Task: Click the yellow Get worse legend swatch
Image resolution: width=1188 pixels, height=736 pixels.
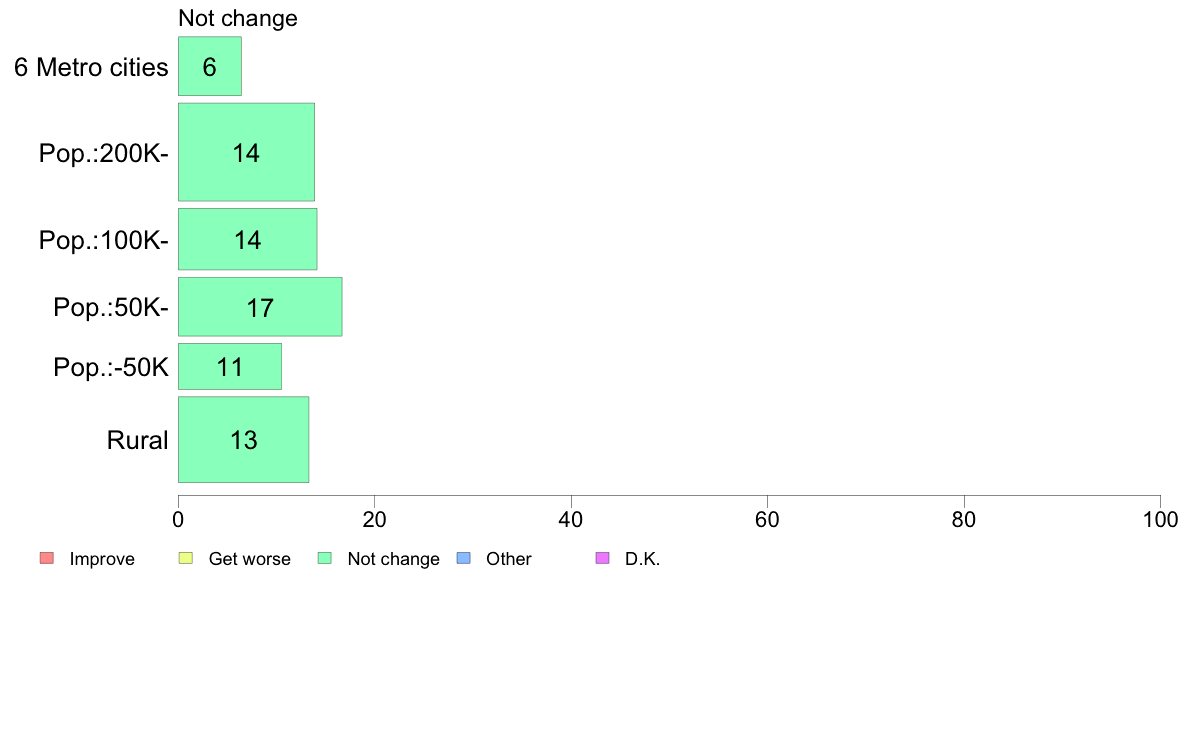Action: coord(186,559)
